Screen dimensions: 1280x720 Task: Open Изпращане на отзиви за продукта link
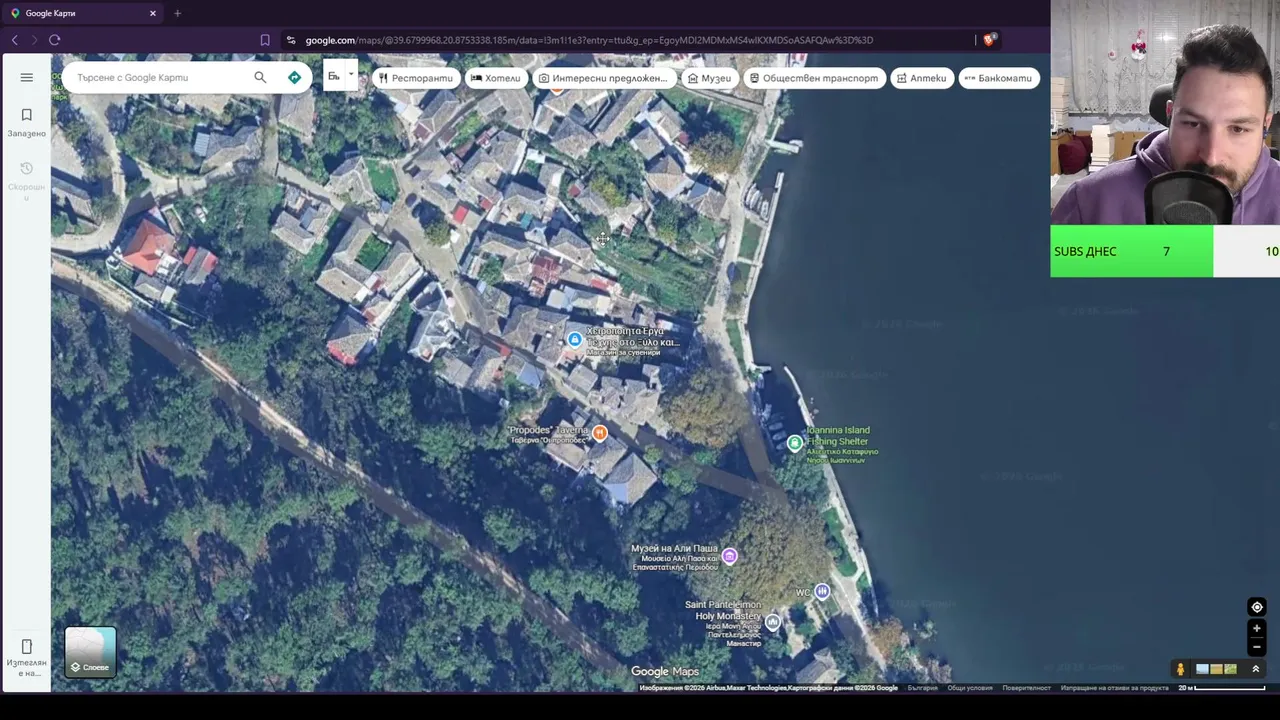1115,688
